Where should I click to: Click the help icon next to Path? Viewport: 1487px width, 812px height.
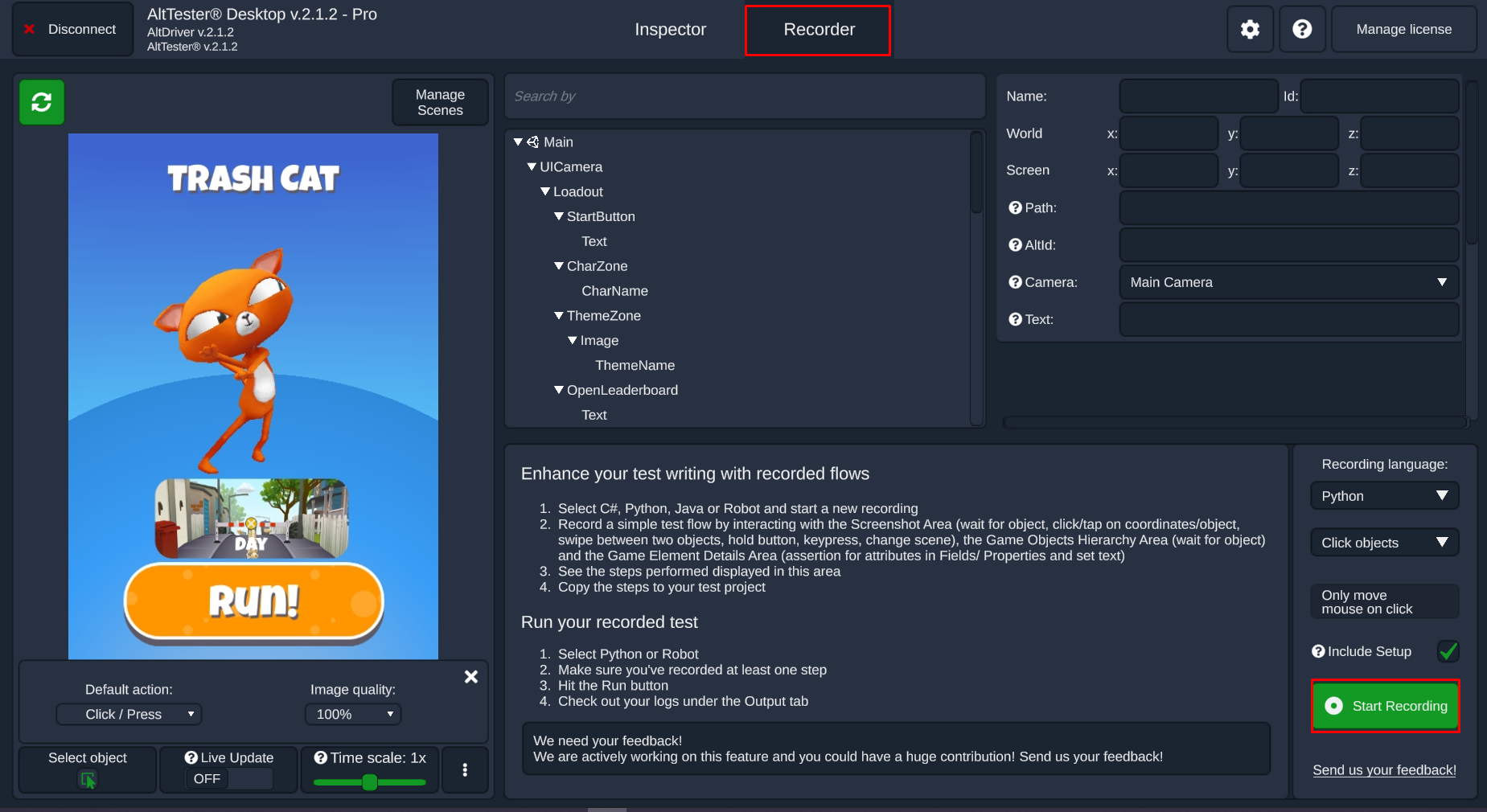point(1015,207)
